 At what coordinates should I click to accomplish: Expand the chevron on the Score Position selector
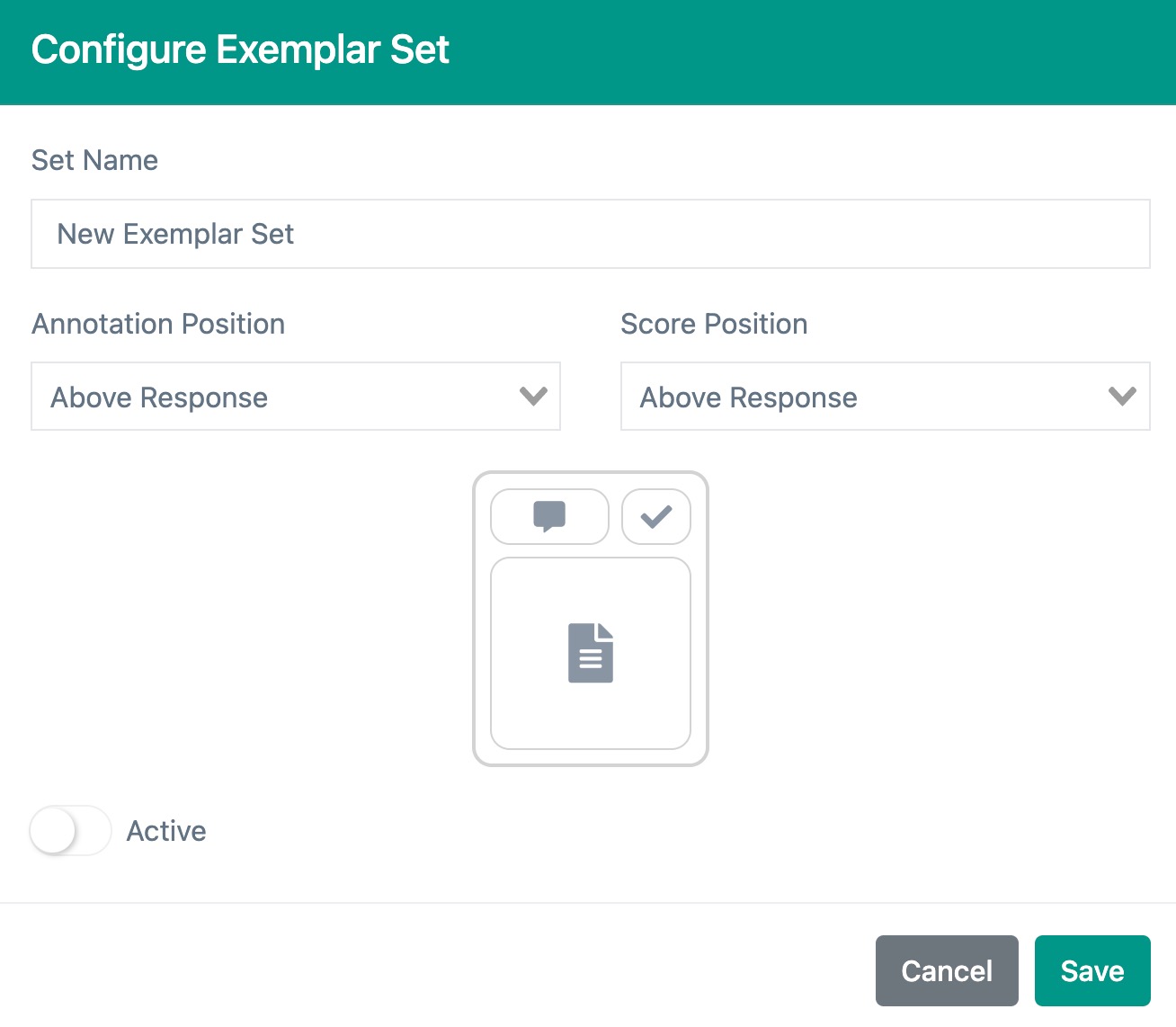(1120, 397)
